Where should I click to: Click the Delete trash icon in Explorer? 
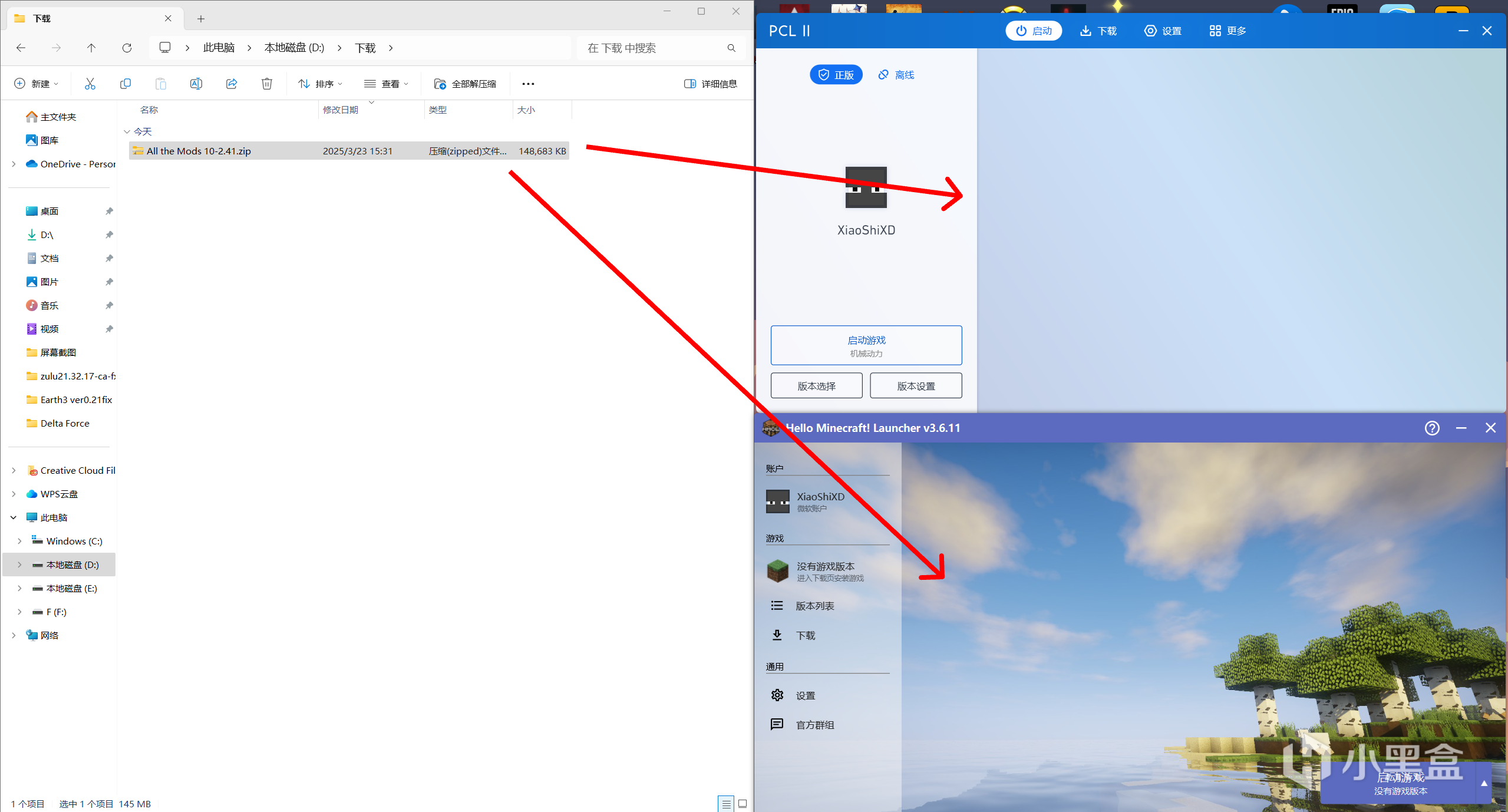(267, 84)
